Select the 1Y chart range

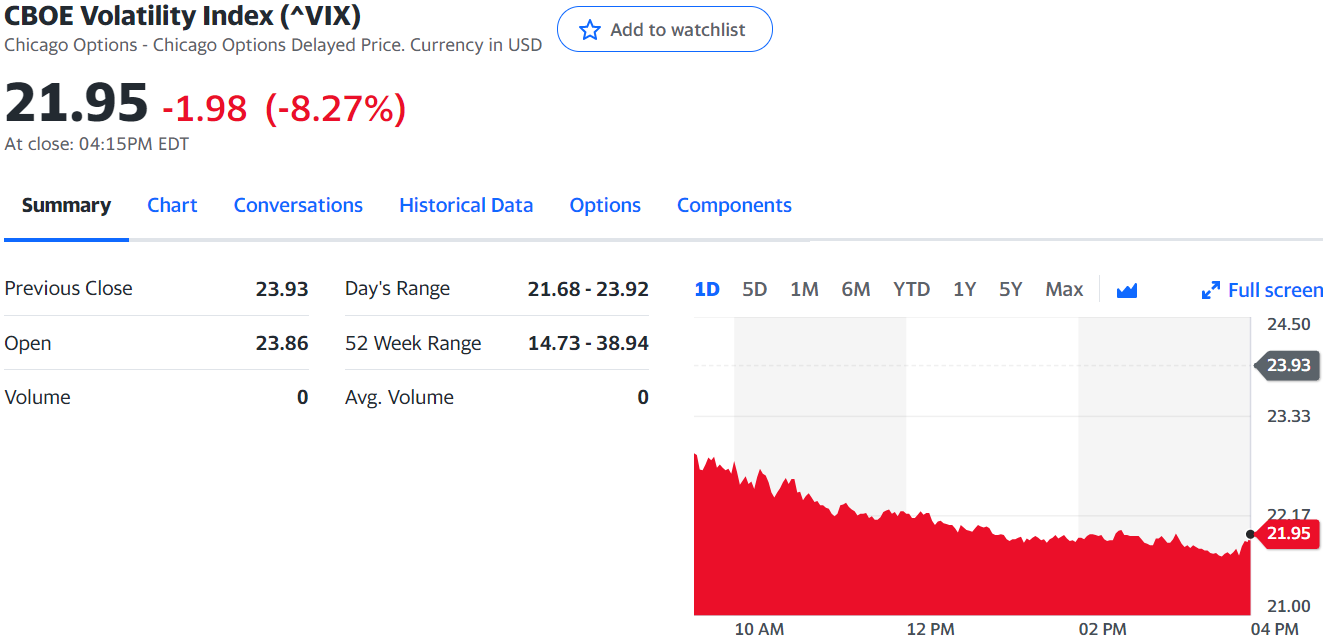point(964,289)
